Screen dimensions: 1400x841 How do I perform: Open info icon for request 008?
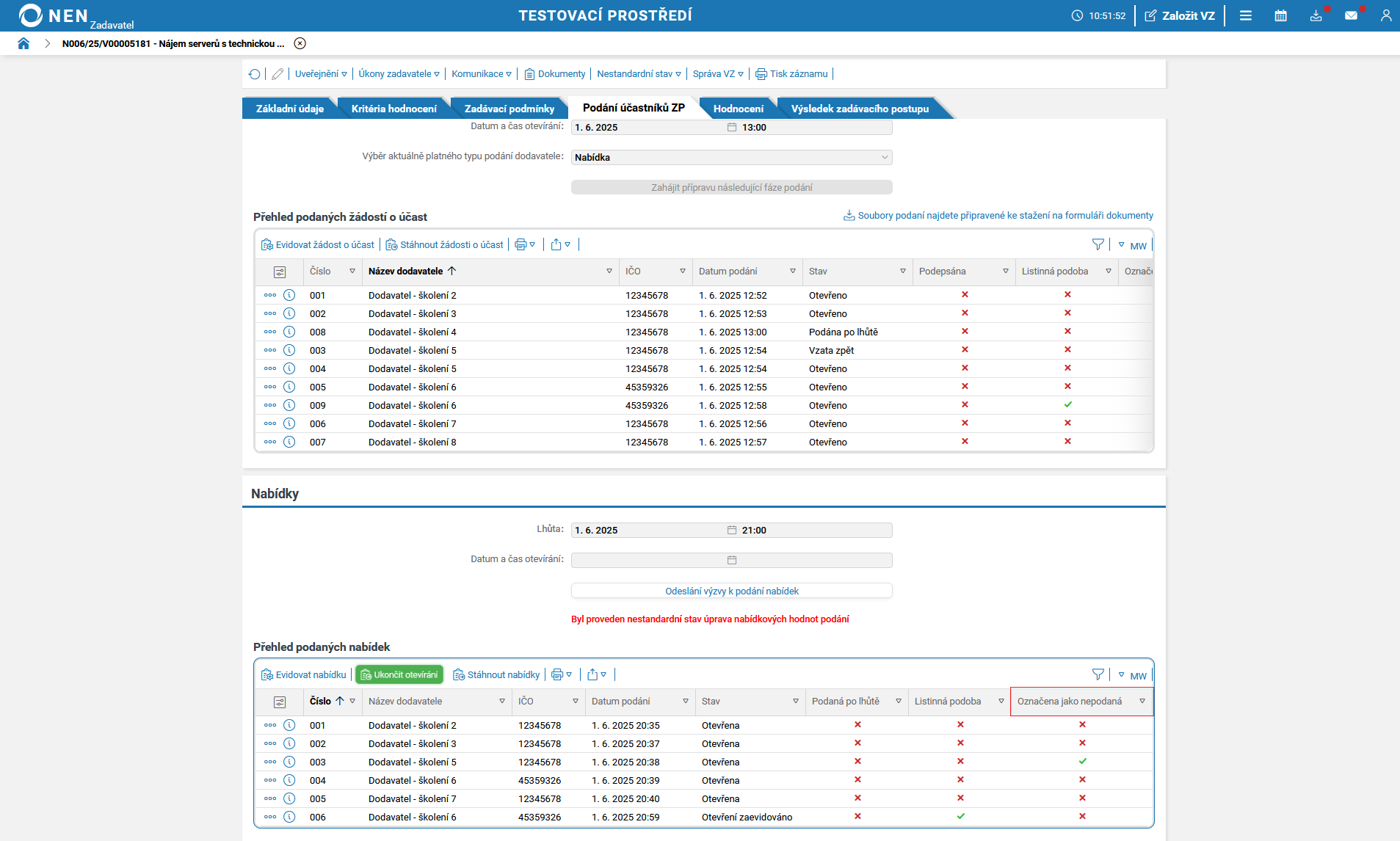pyautogui.click(x=289, y=332)
